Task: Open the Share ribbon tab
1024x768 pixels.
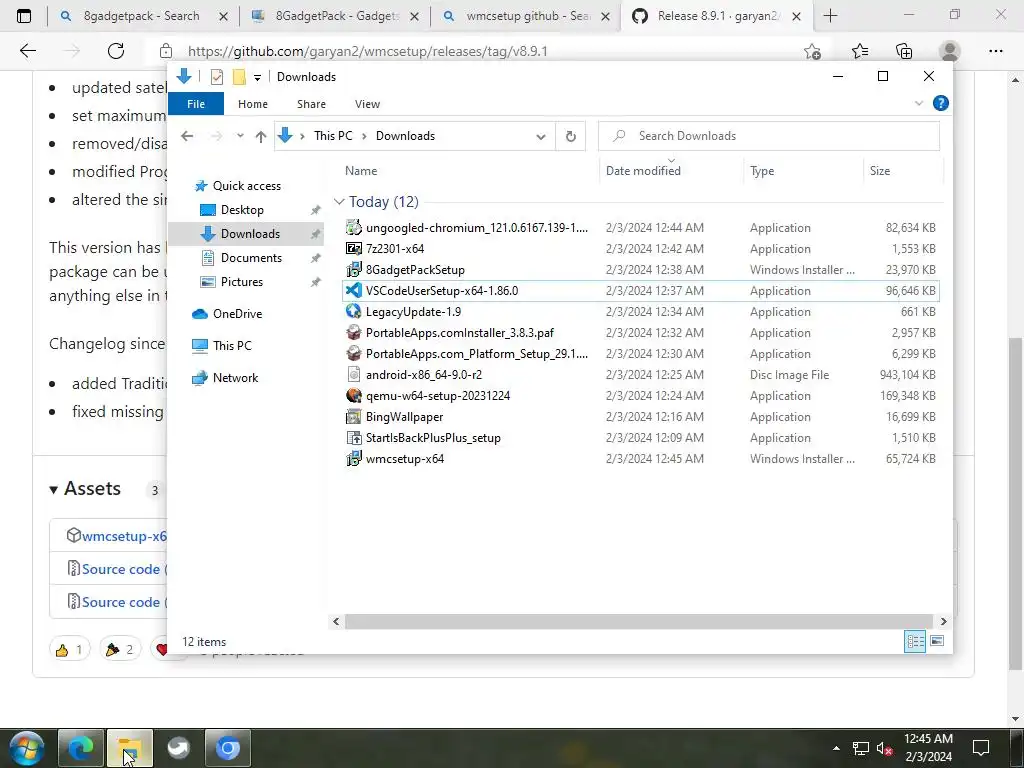Action: coord(311,104)
